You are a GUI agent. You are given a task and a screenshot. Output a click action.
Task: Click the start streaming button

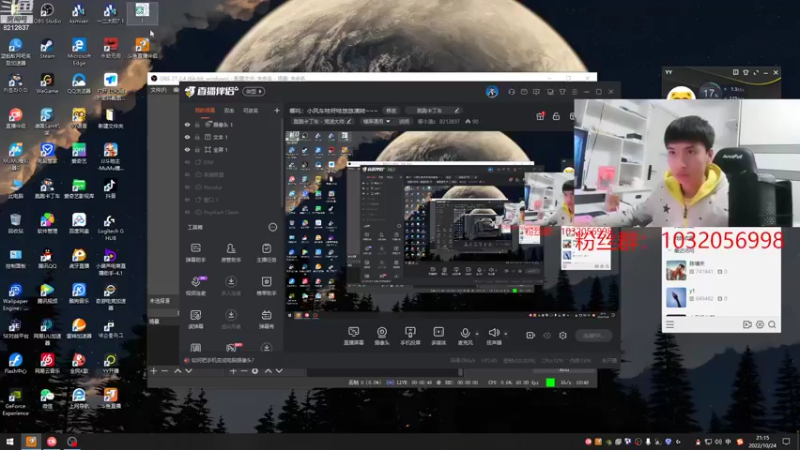click(593, 335)
